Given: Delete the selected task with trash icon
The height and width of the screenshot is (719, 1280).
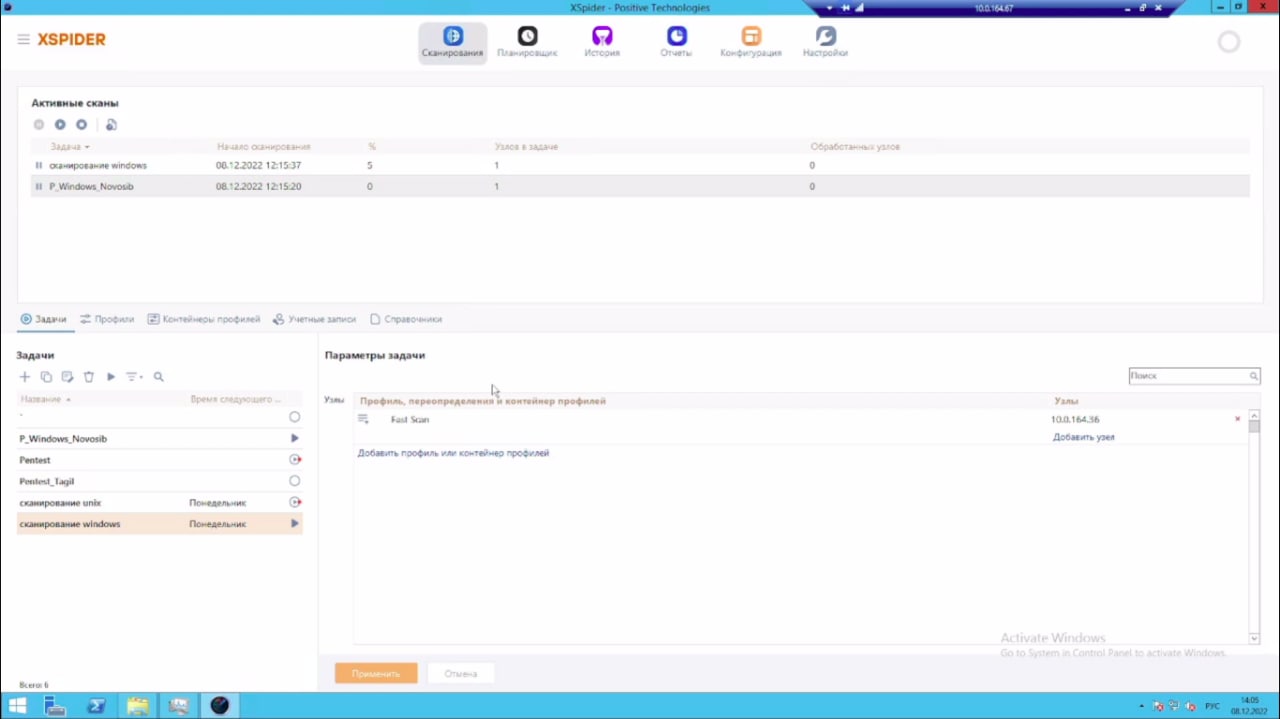Looking at the screenshot, I should tap(89, 377).
